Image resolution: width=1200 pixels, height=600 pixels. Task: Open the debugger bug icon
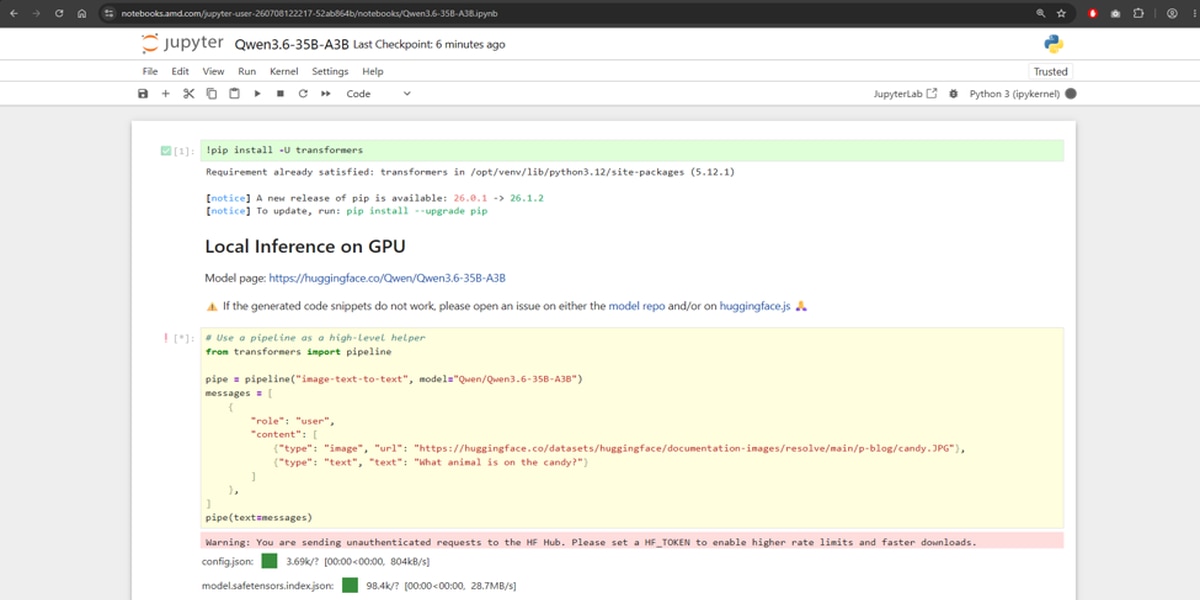click(953, 94)
